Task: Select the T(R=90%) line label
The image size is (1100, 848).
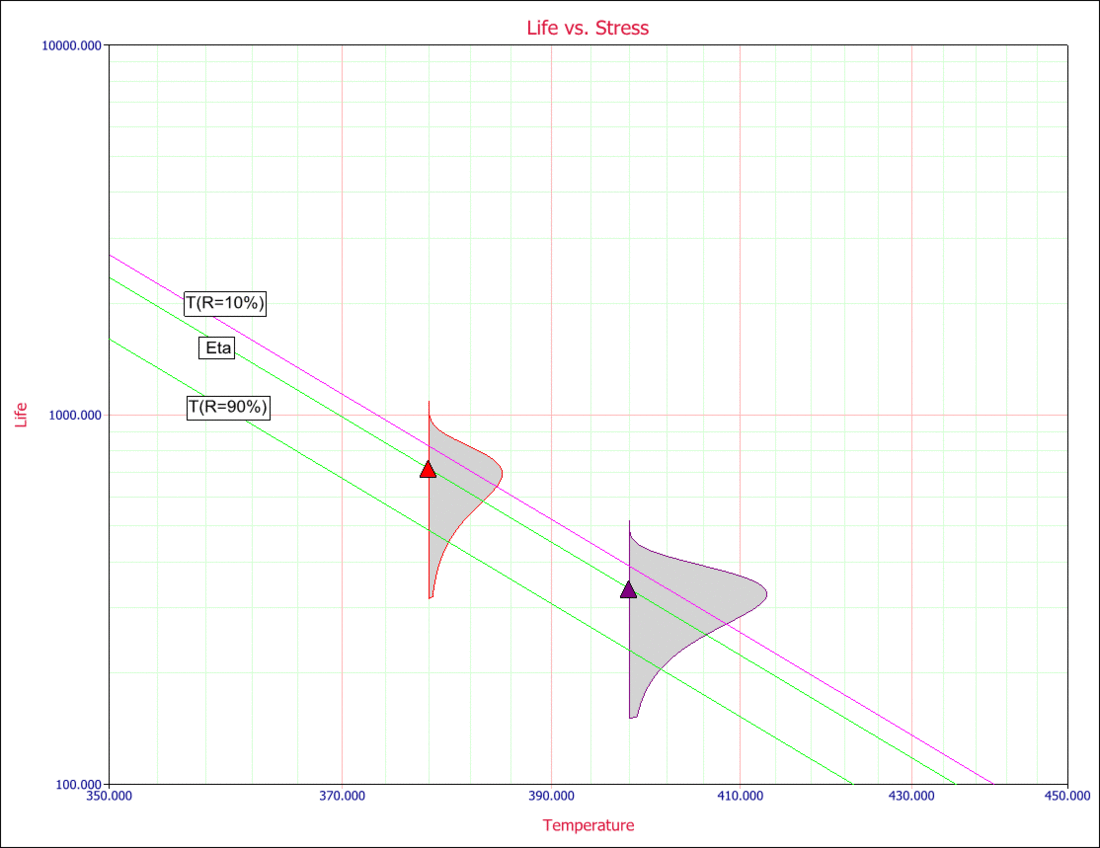Action: 228,407
